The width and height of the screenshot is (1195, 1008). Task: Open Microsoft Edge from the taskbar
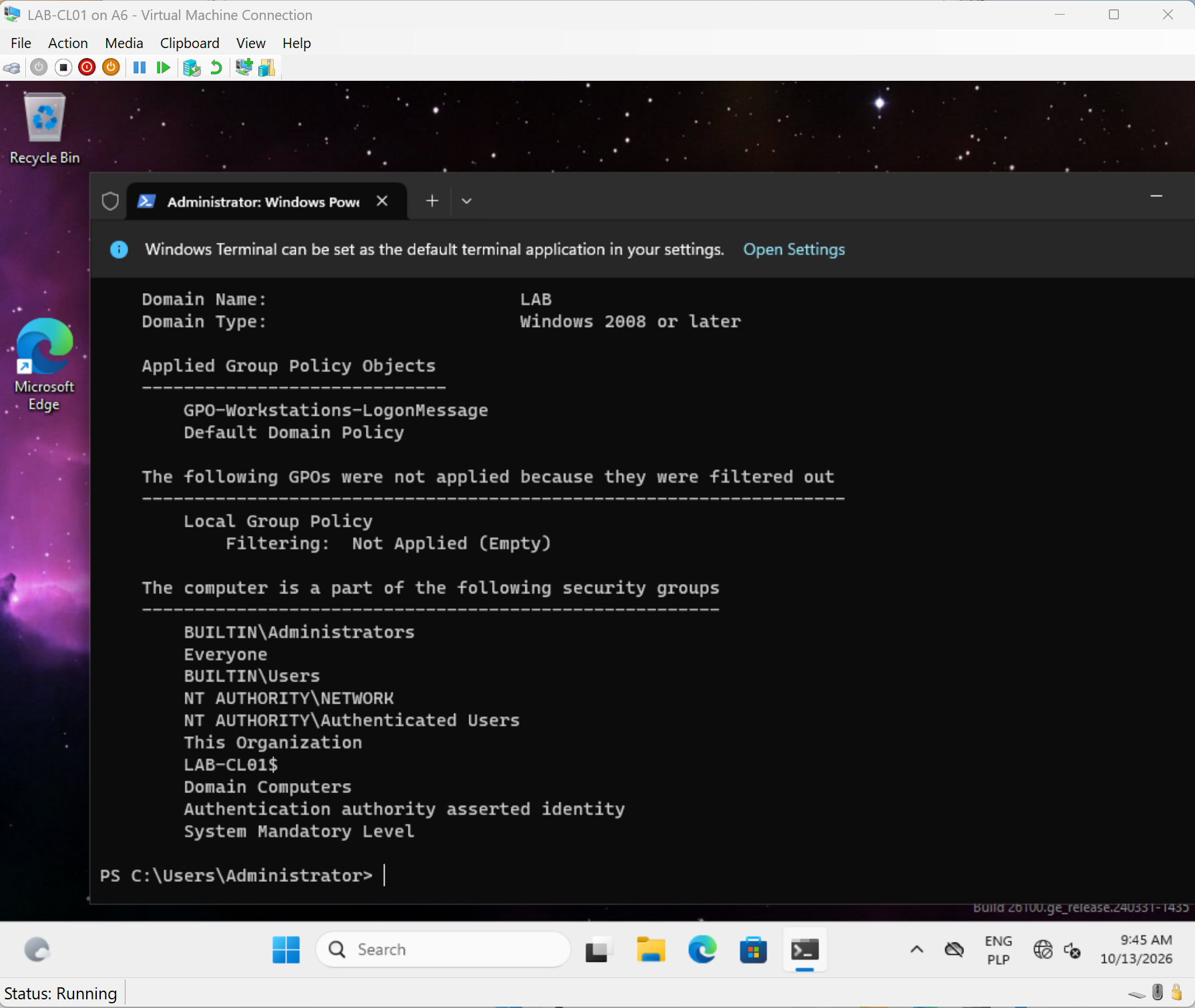pos(702,949)
